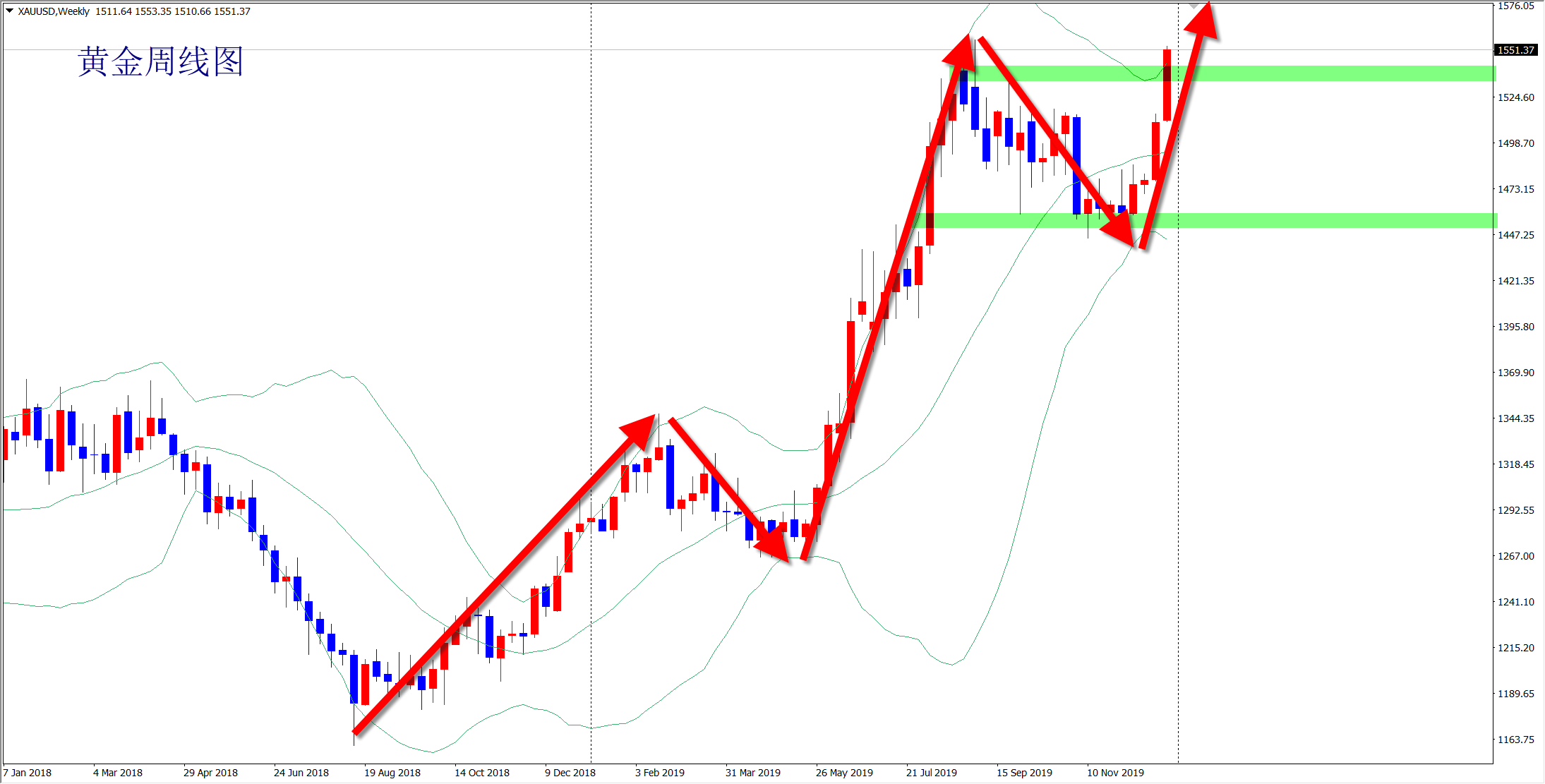This screenshot has width=1545, height=784.
Task: Select the 黄金周线图 chart title text
Action: coord(160,61)
